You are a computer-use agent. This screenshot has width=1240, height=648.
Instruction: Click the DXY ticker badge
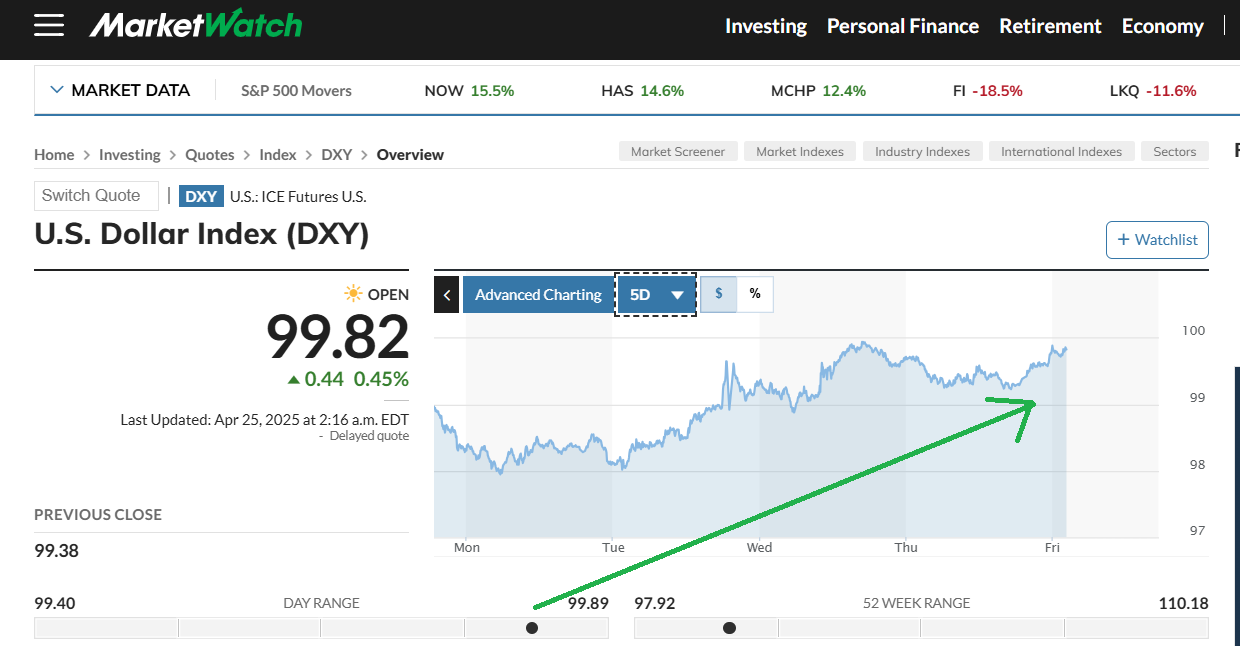[x=201, y=196]
